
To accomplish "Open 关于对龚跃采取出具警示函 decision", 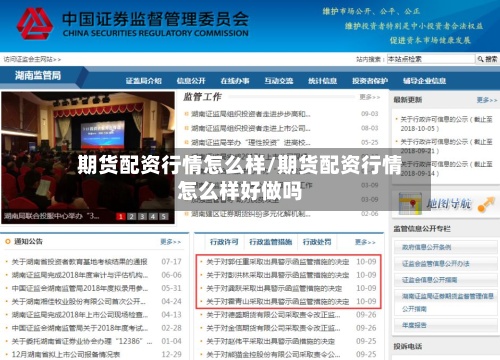I will (274, 288).
